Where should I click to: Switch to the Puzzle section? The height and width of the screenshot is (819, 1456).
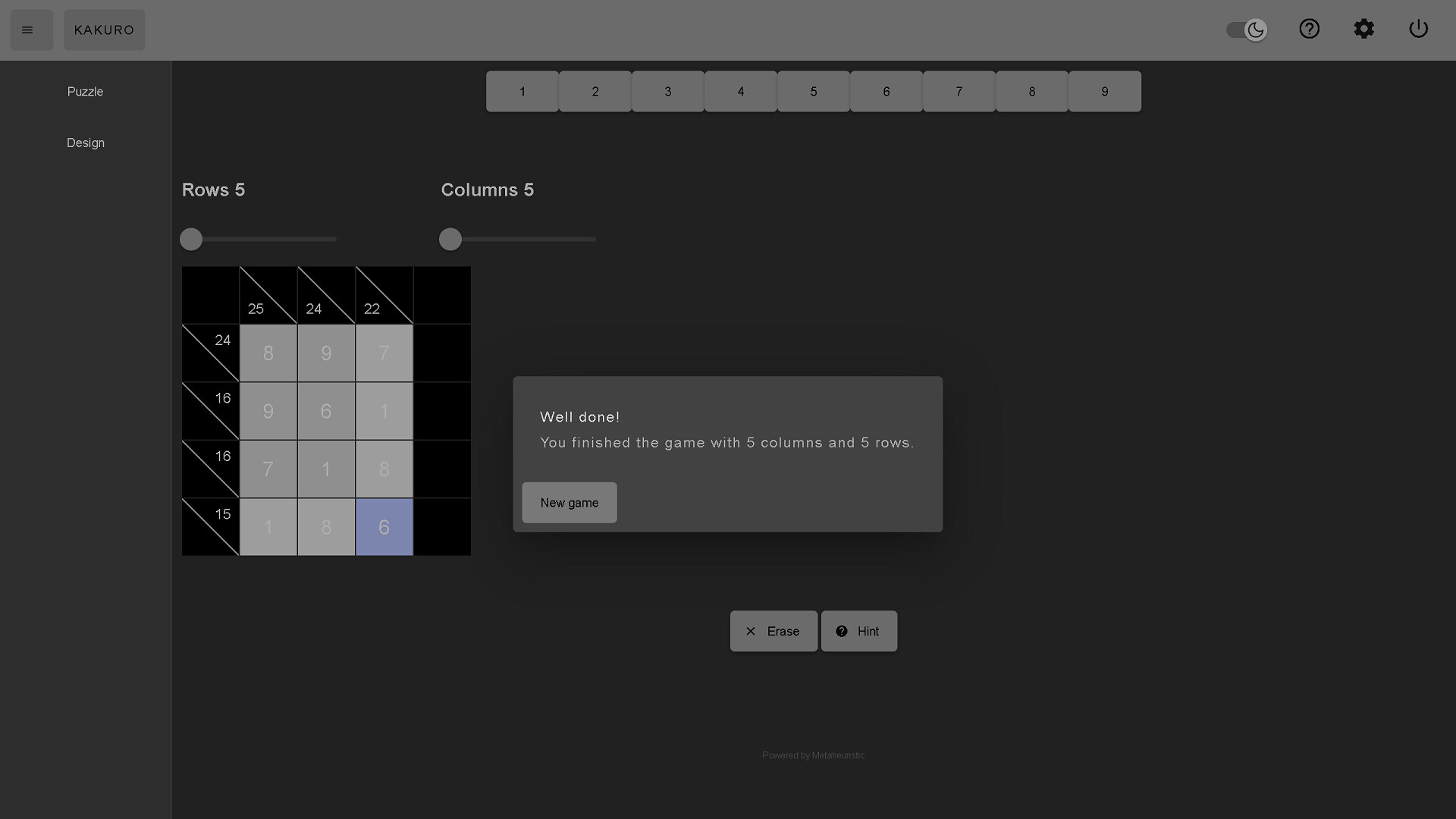[85, 91]
